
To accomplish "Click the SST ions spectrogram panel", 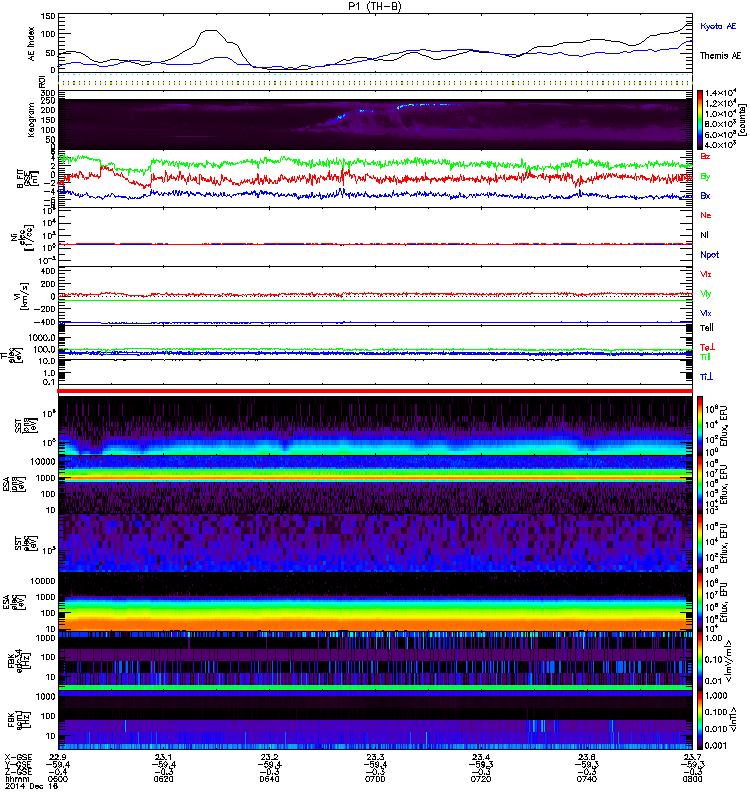I will click(x=376, y=426).
